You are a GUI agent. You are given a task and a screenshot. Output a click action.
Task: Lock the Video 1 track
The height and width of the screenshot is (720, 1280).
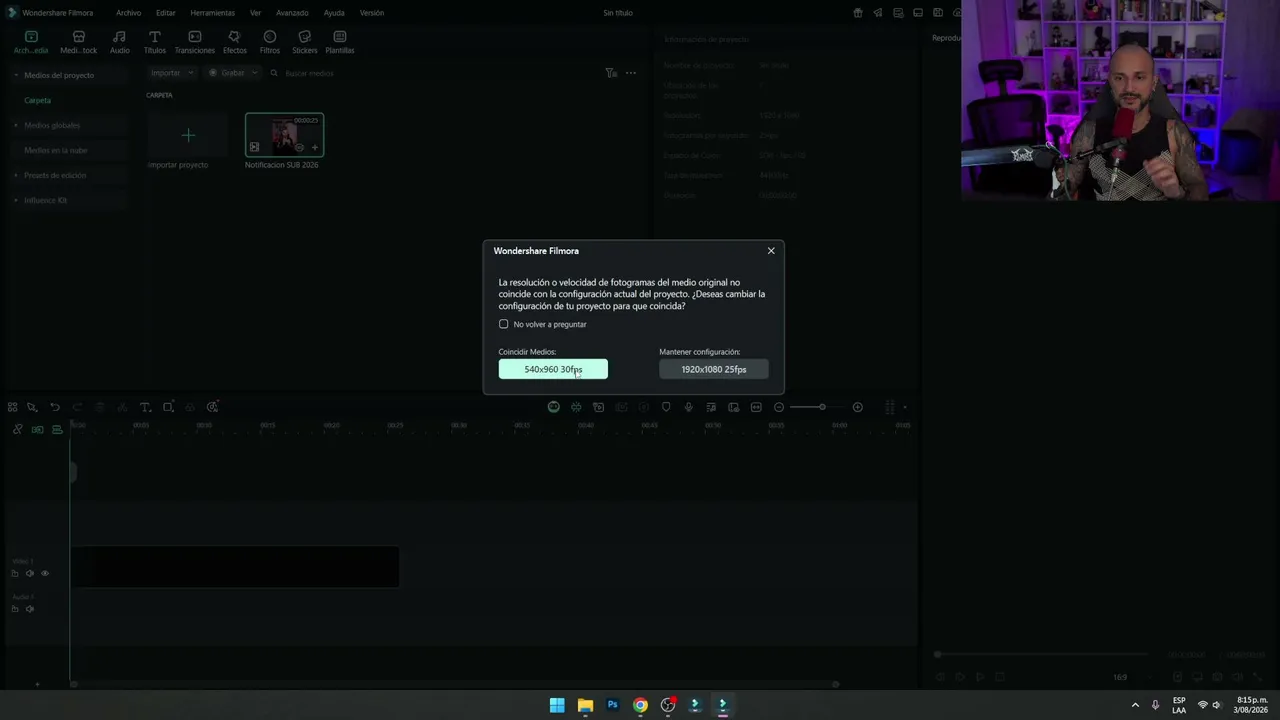point(15,573)
